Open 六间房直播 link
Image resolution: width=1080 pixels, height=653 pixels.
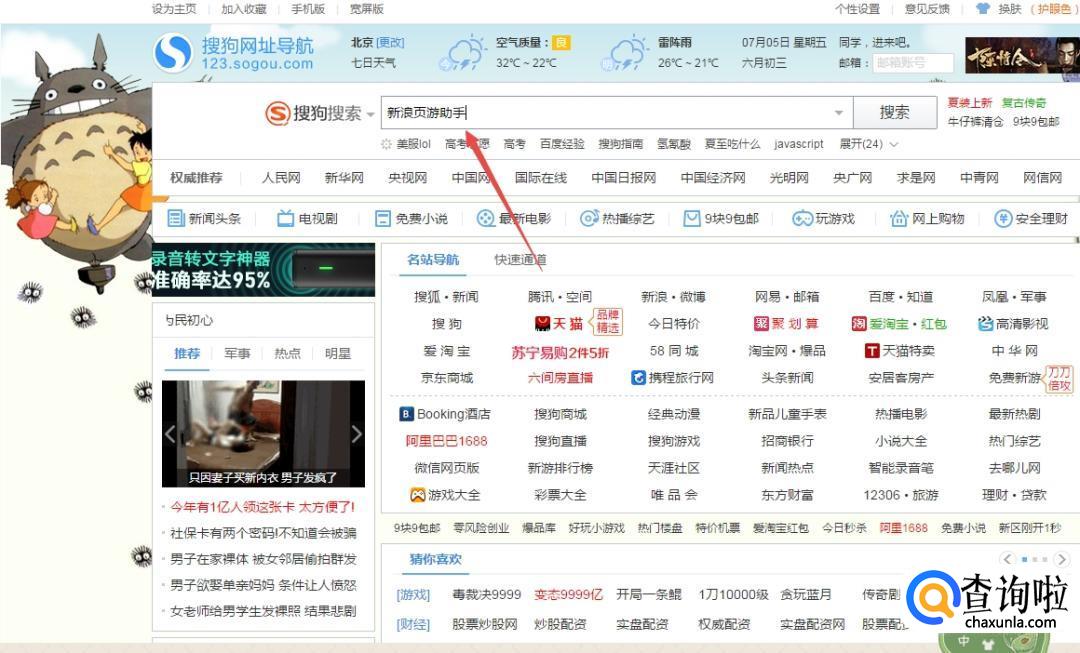560,377
